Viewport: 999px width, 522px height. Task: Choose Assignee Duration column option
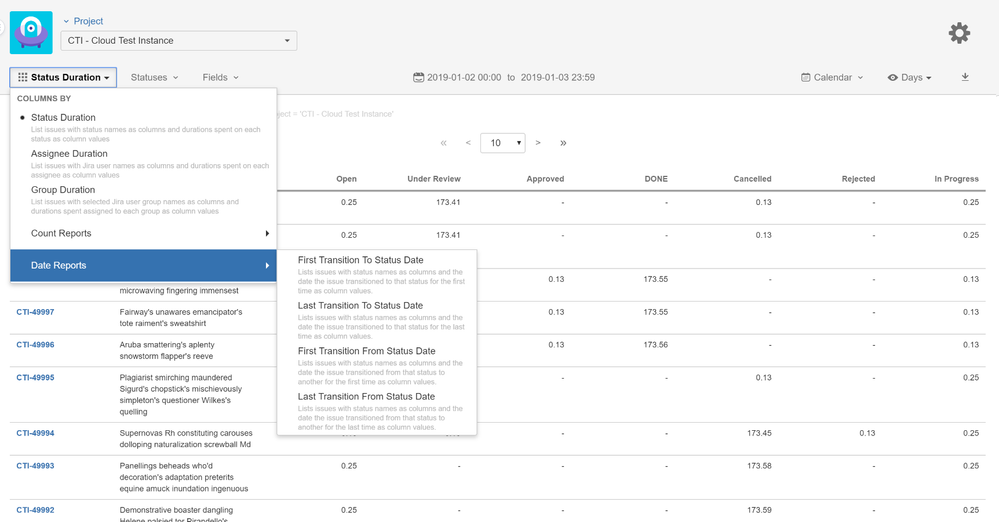click(x=69, y=154)
